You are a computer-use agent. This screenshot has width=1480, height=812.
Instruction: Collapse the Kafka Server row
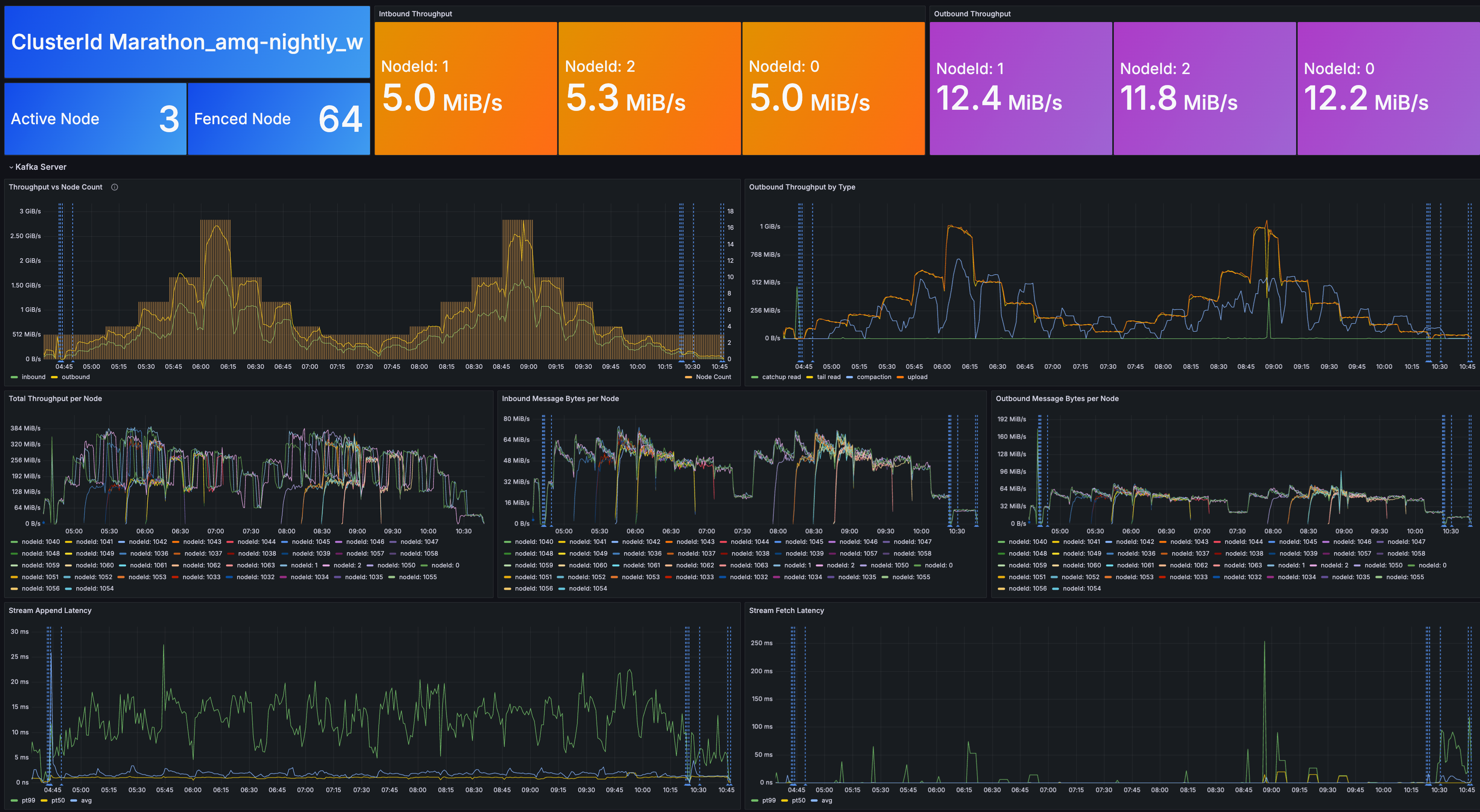[11, 167]
